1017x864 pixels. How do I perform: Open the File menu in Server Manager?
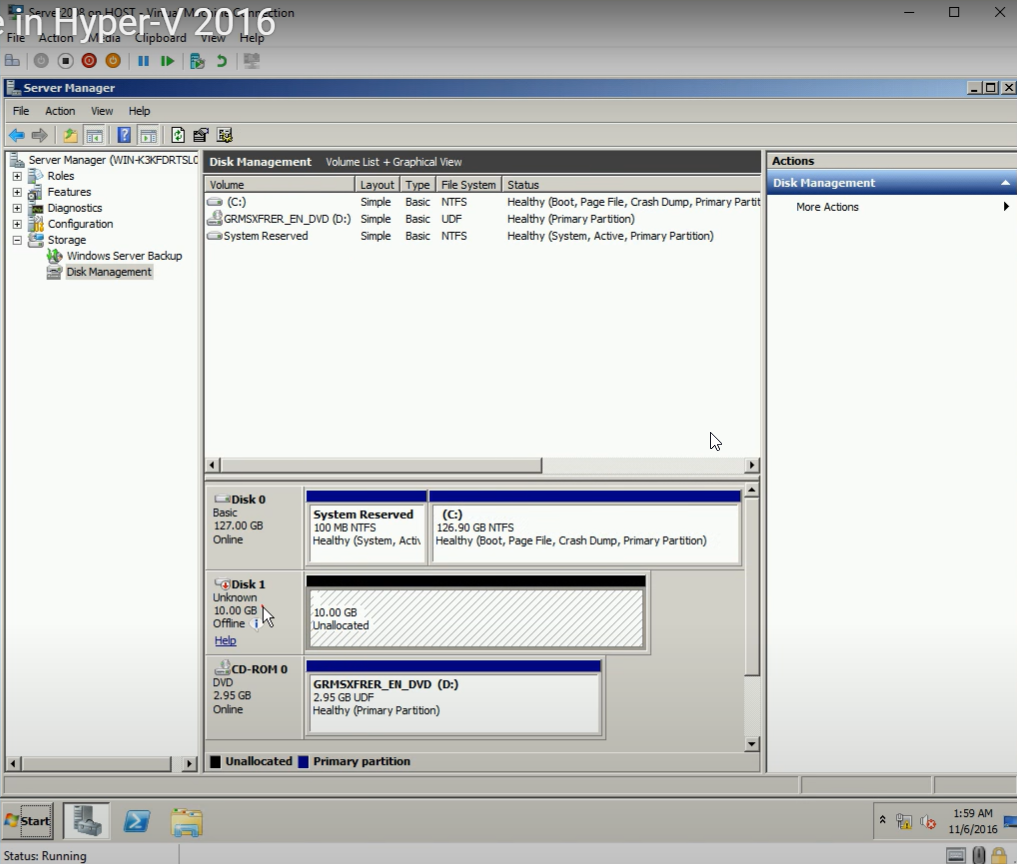(21, 111)
